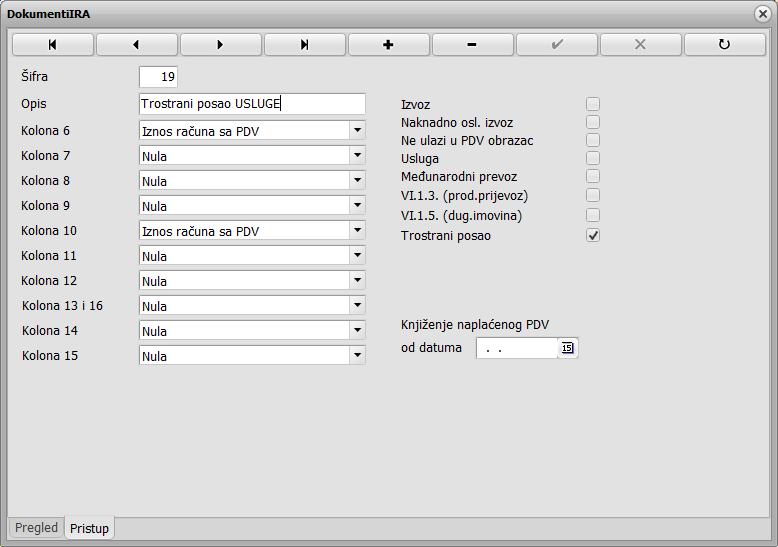Expand the Kolona 12 dropdown
The width and height of the screenshot is (778, 547).
coord(357,280)
